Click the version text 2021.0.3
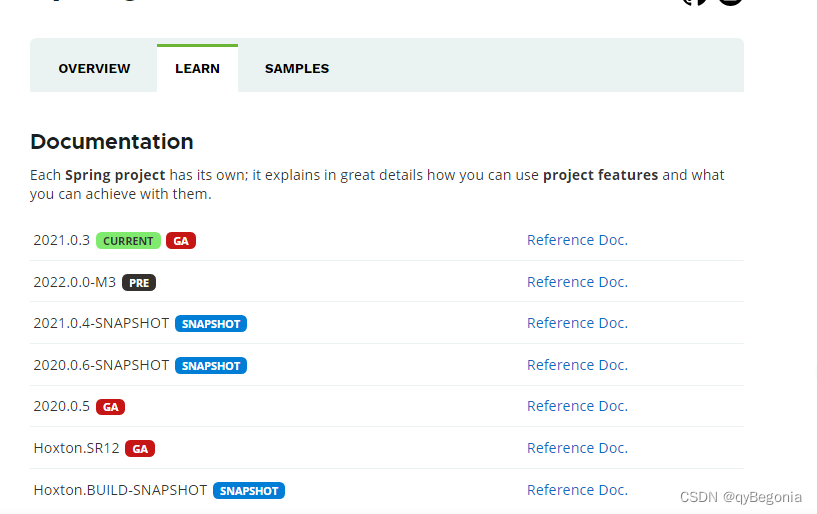 point(61,240)
